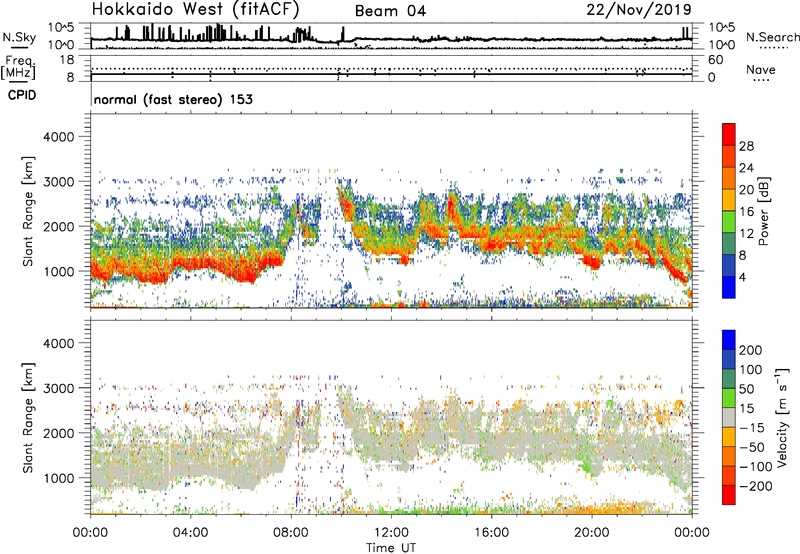
Task: Click the "18" tick on the frequency axis
Action: (66, 60)
